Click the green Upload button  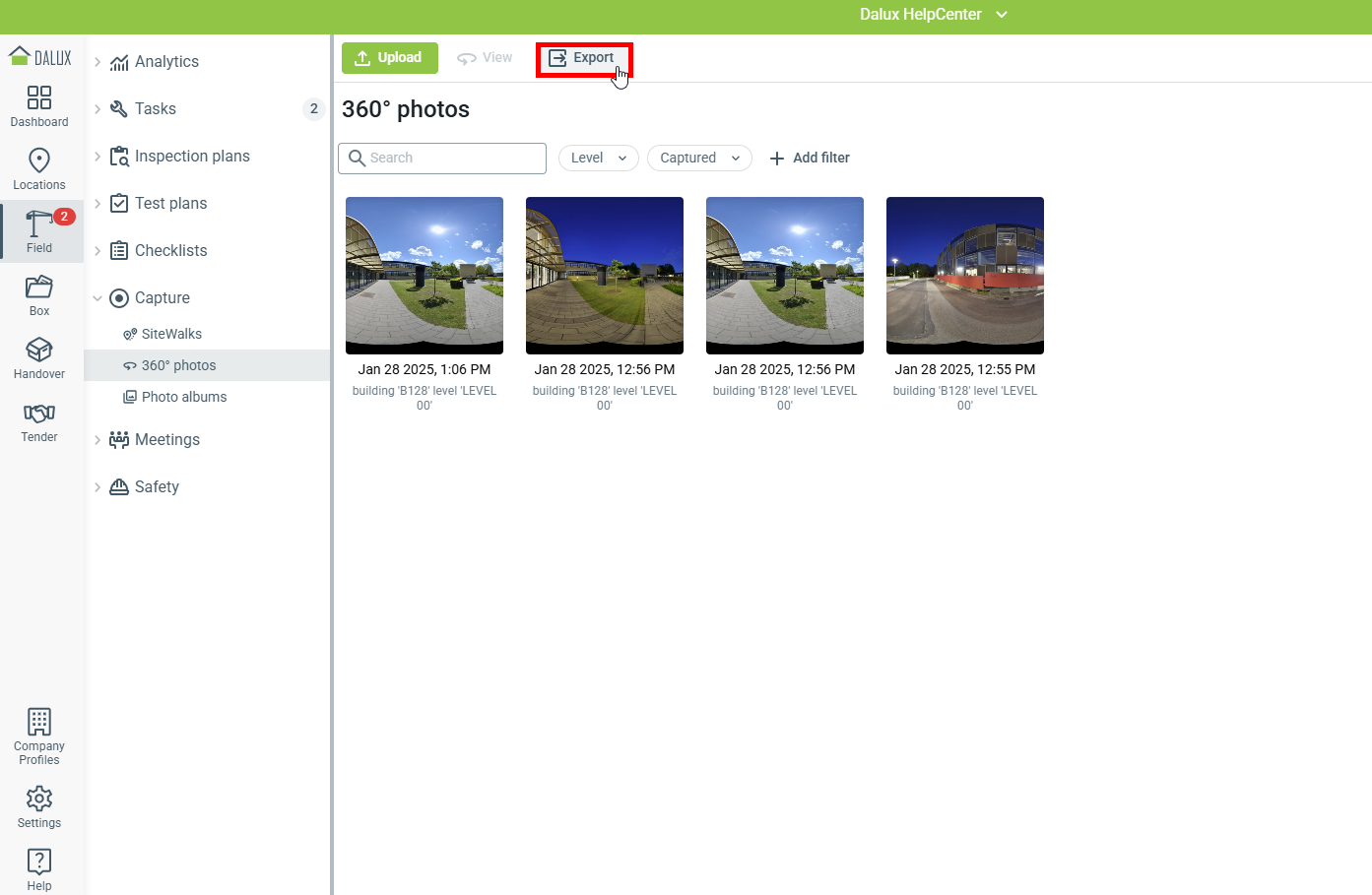pyautogui.click(x=389, y=58)
